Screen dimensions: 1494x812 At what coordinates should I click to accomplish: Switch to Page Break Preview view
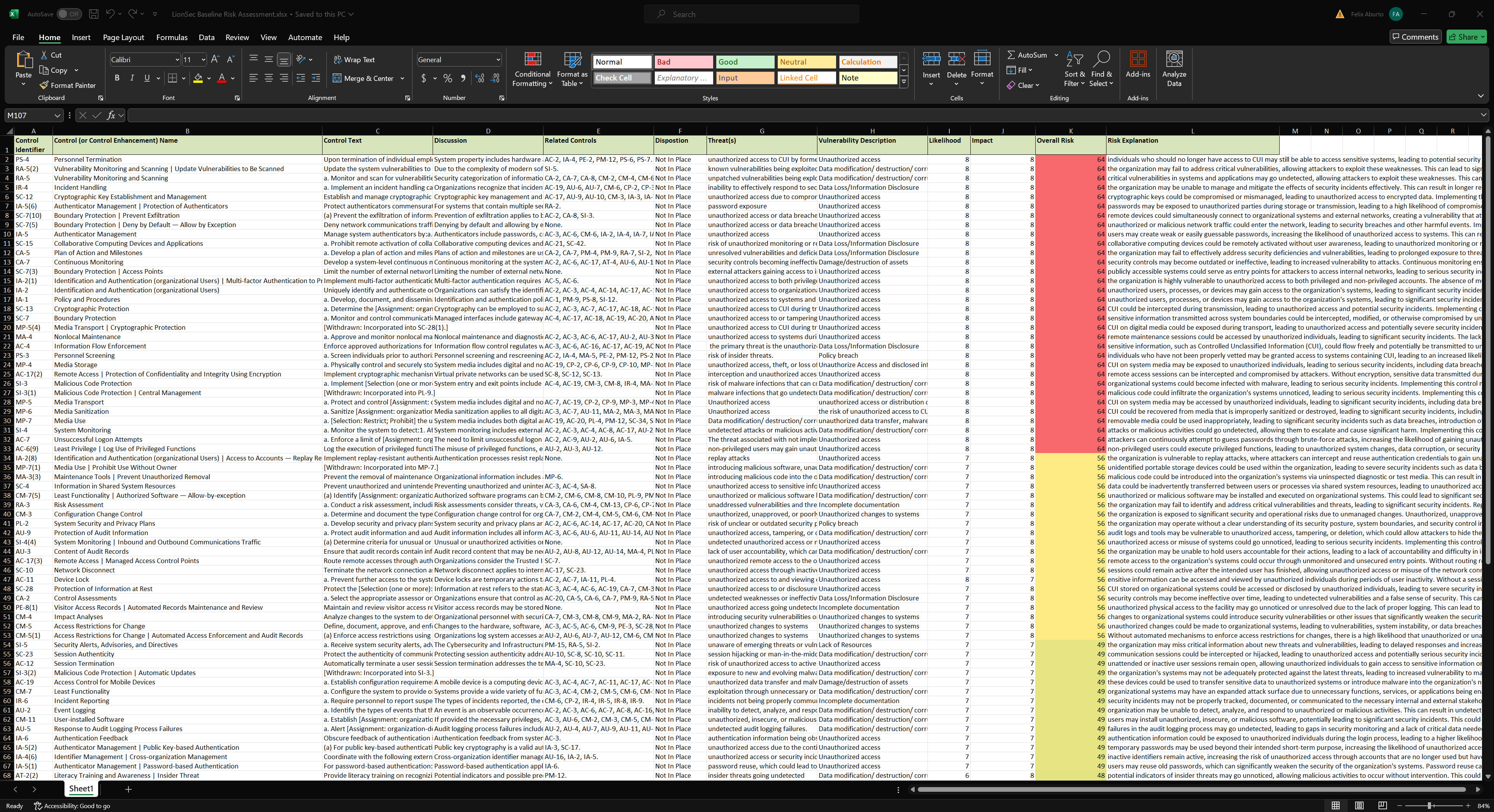(x=1383, y=806)
